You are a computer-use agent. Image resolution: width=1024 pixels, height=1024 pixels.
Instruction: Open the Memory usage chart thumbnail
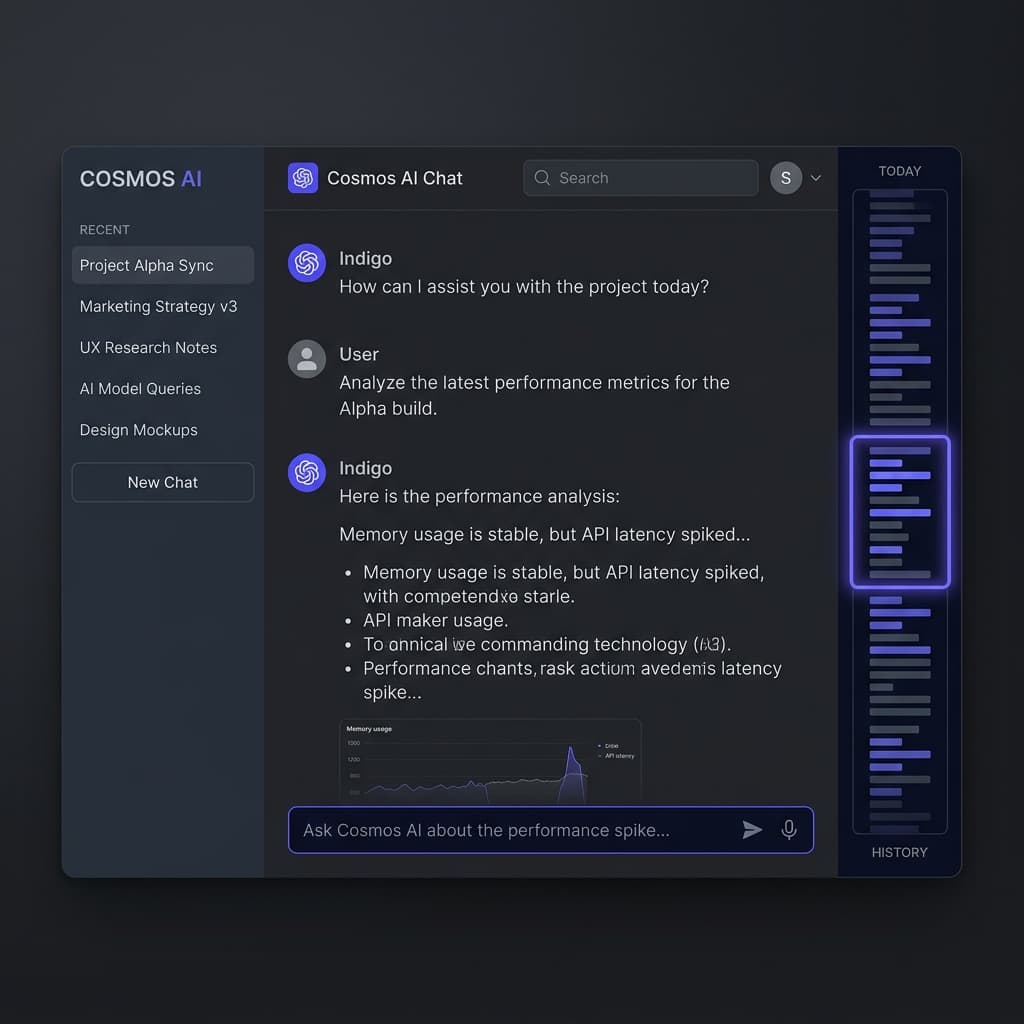(x=490, y=761)
